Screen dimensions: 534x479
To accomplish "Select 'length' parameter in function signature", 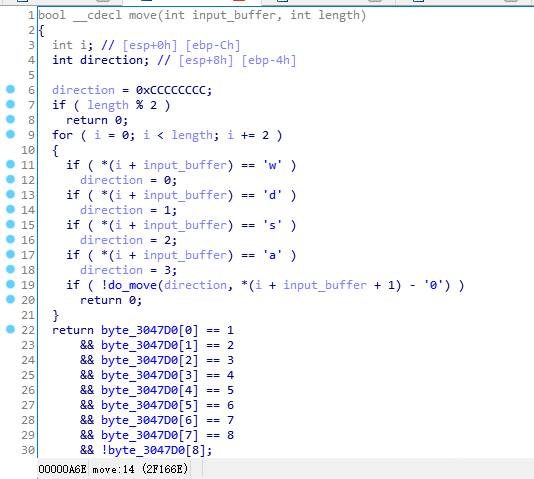I will point(339,16).
